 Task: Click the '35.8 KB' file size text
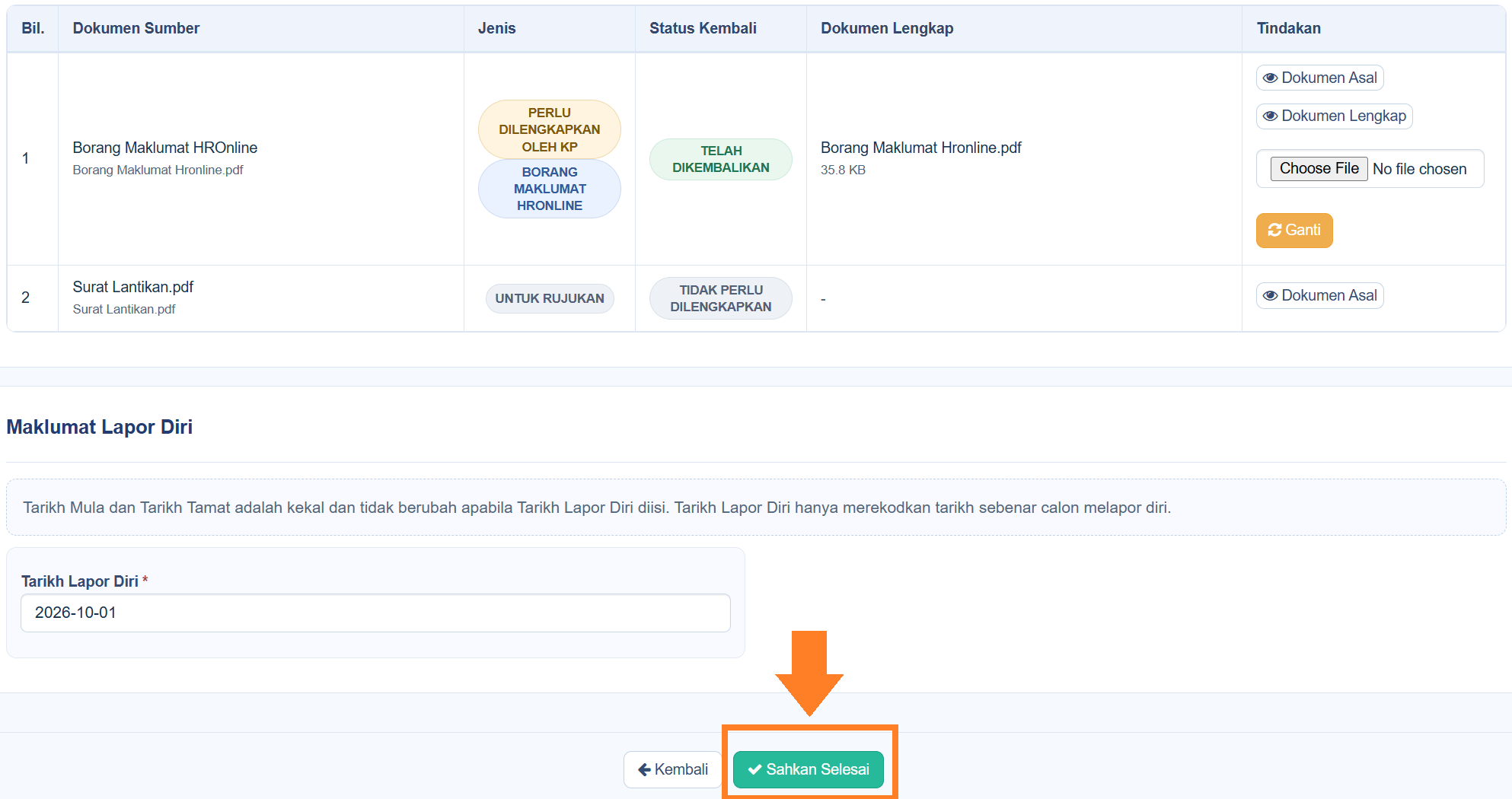click(x=843, y=170)
